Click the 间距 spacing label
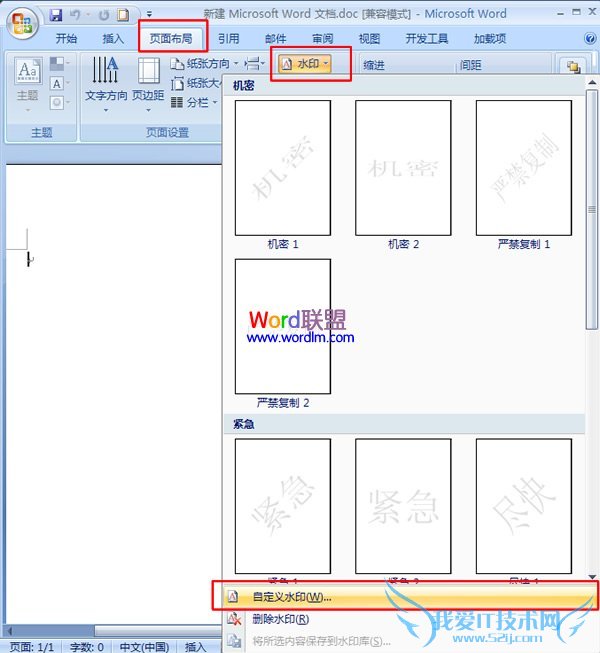Viewport: 600px width, 653px height. tap(471, 65)
